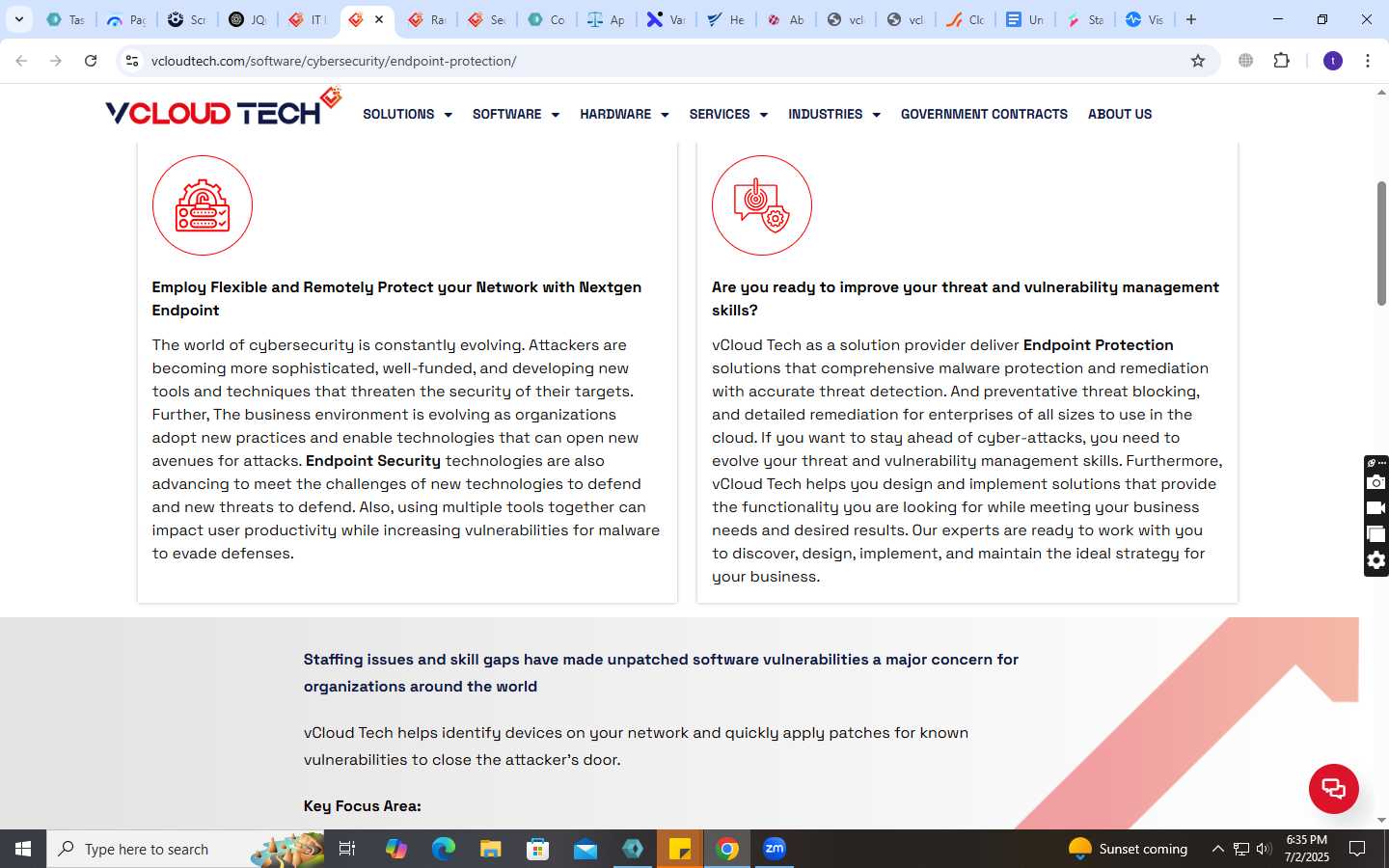Click Chrome icon on the taskbar

point(727,849)
